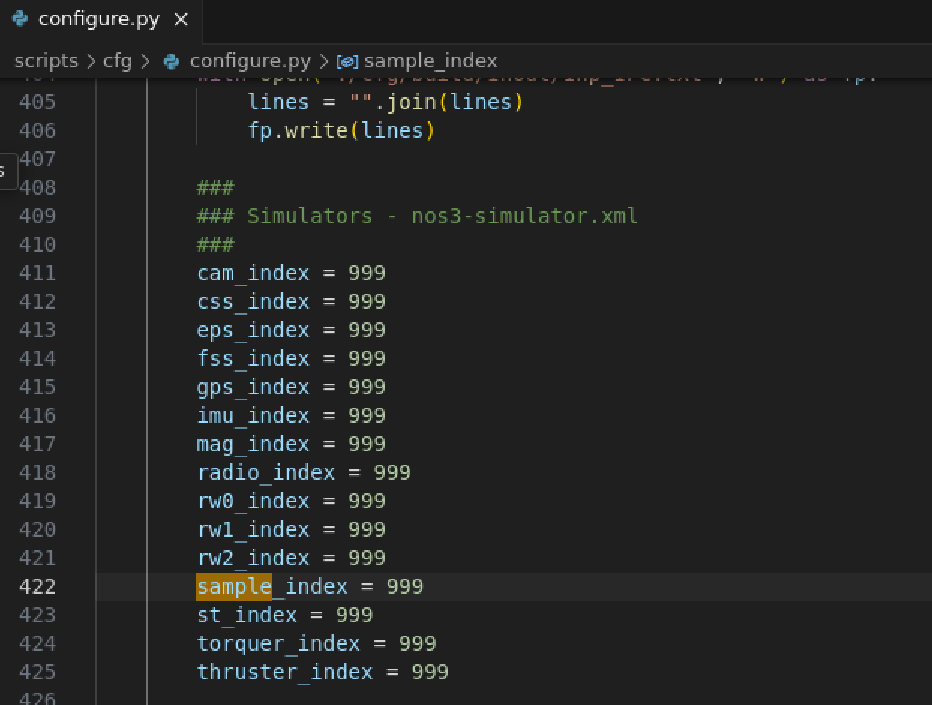Open configure.py in the breadcrumb

coord(250,61)
